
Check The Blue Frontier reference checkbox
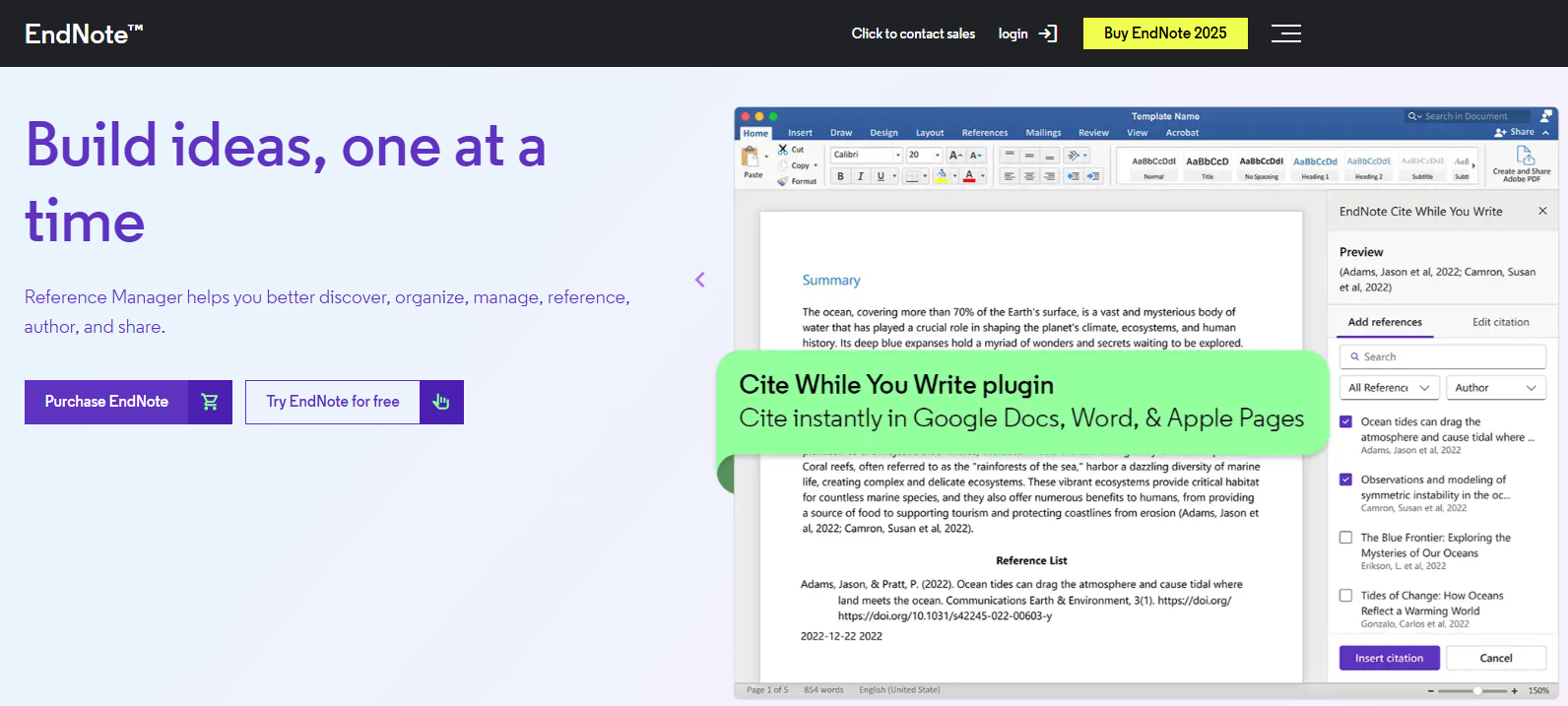pyautogui.click(x=1345, y=538)
